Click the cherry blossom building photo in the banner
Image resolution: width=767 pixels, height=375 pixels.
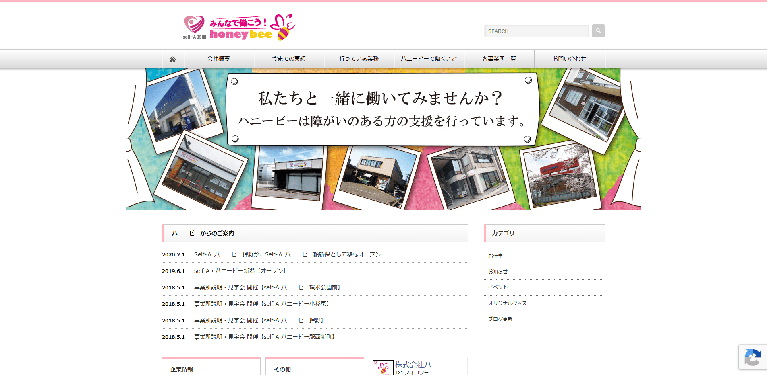[x=562, y=175]
